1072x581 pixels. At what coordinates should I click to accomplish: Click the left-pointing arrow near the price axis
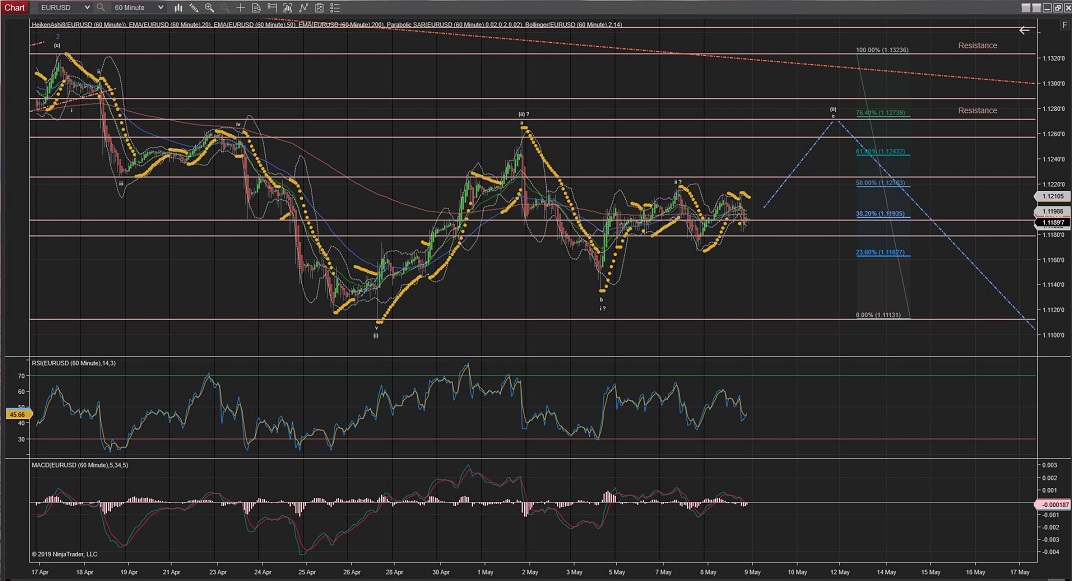coord(1024,30)
